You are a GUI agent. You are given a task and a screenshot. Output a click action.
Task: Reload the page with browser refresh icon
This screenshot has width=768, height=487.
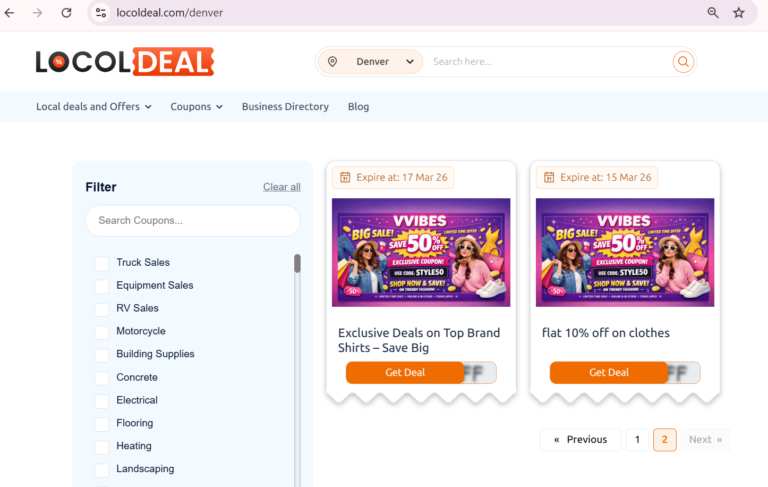coord(66,13)
